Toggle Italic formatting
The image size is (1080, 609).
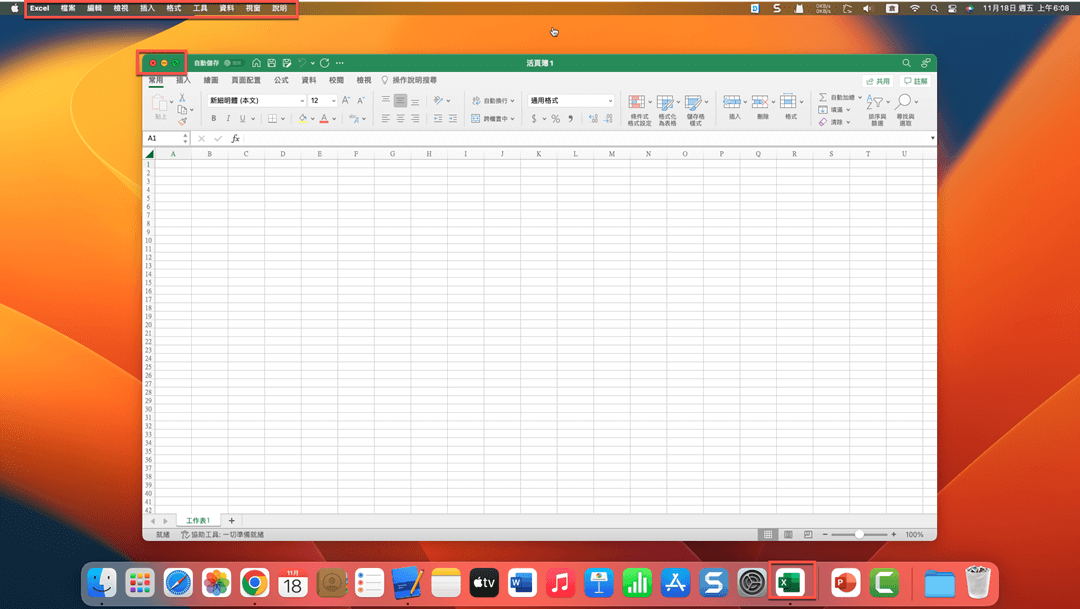228,118
